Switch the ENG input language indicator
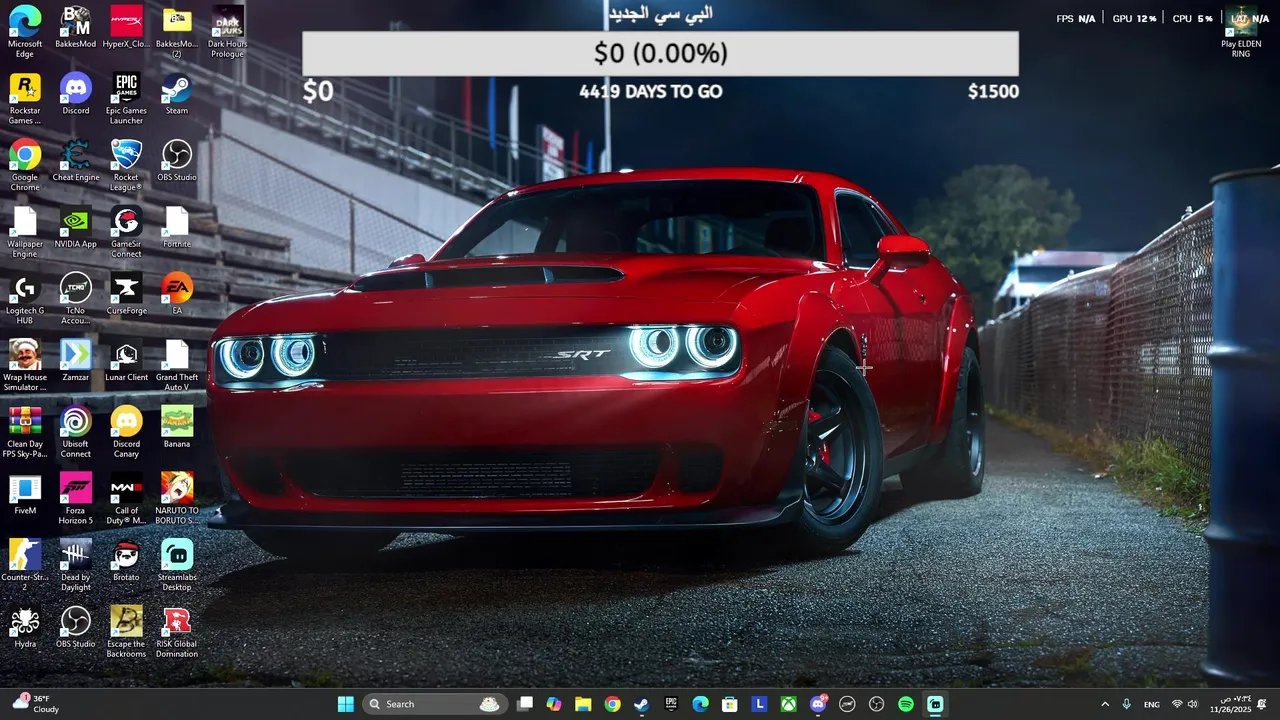This screenshot has height=720, width=1280. click(1152, 704)
